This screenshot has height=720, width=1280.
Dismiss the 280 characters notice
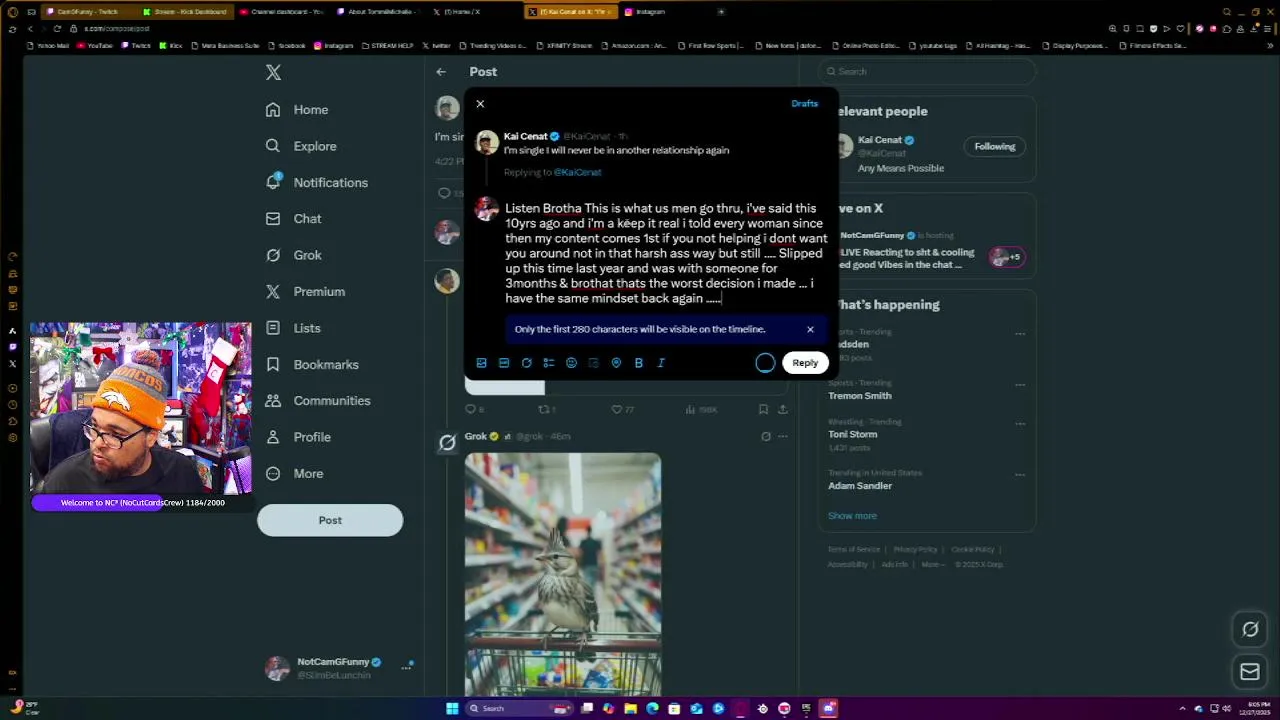810,329
